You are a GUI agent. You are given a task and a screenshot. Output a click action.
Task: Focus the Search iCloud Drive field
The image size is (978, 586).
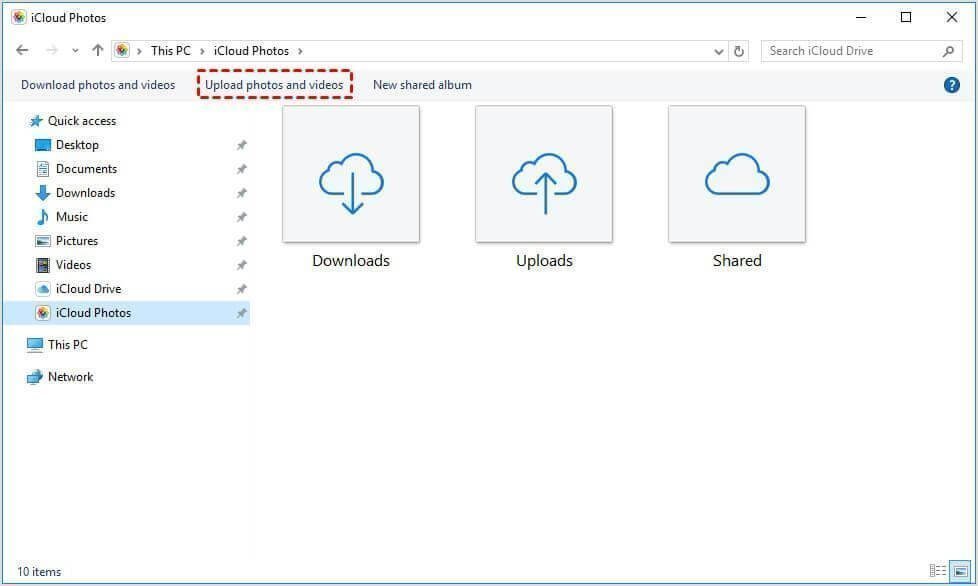point(862,51)
